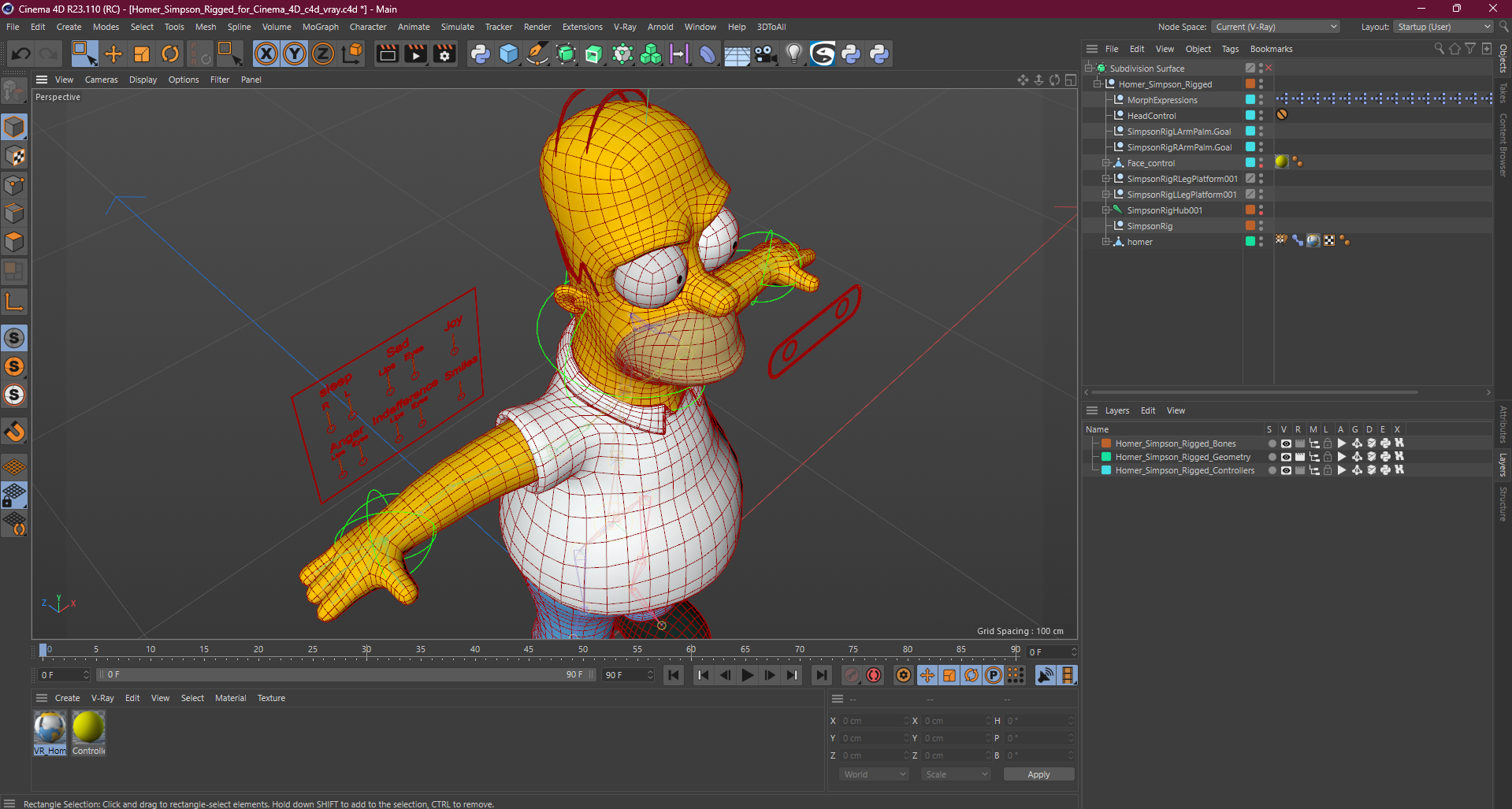The width and height of the screenshot is (1512, 809).
Task: Click the Enable Snap S icon
Action: coord(14,338)
